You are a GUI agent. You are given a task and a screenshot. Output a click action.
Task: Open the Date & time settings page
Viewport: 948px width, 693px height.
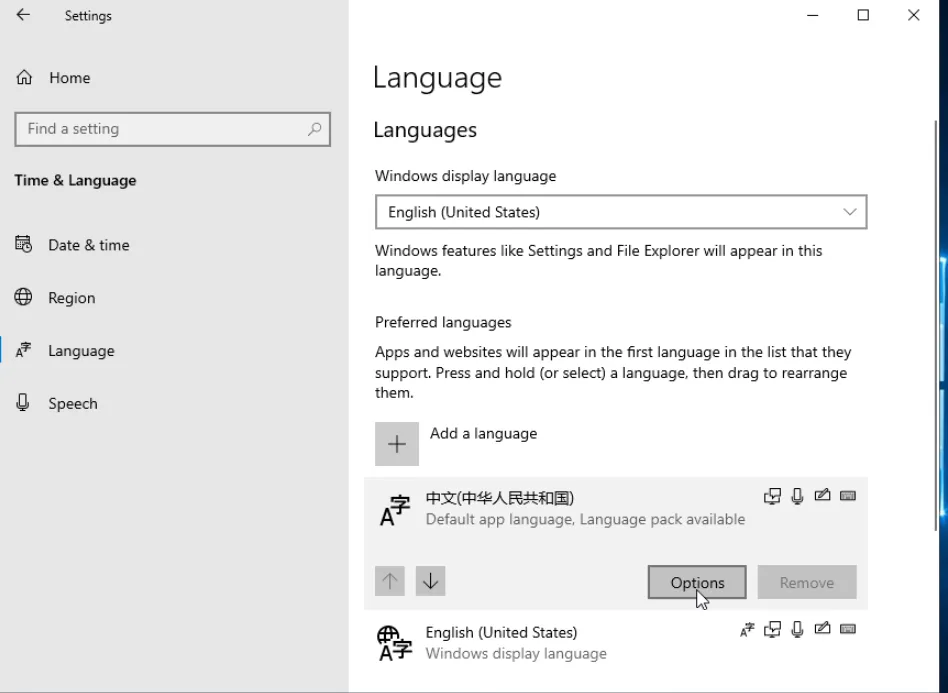click(88, 245)
